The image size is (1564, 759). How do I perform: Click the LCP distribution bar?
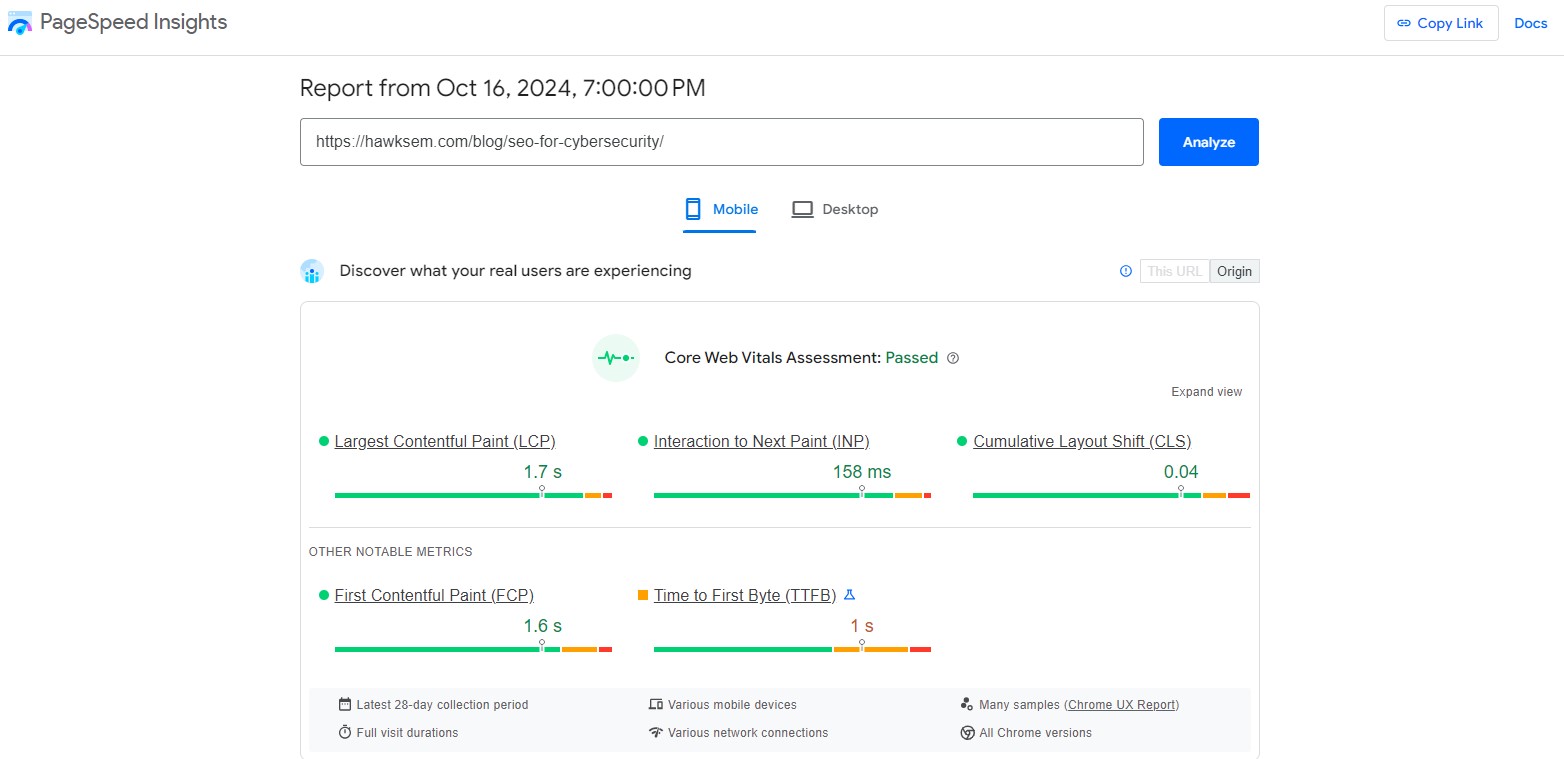[473, 495]
